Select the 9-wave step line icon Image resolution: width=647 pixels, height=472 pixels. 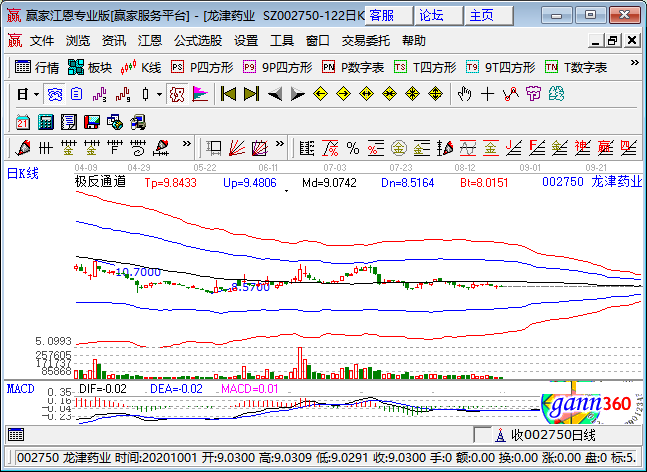pyautogui.click(x=123, y=94)
